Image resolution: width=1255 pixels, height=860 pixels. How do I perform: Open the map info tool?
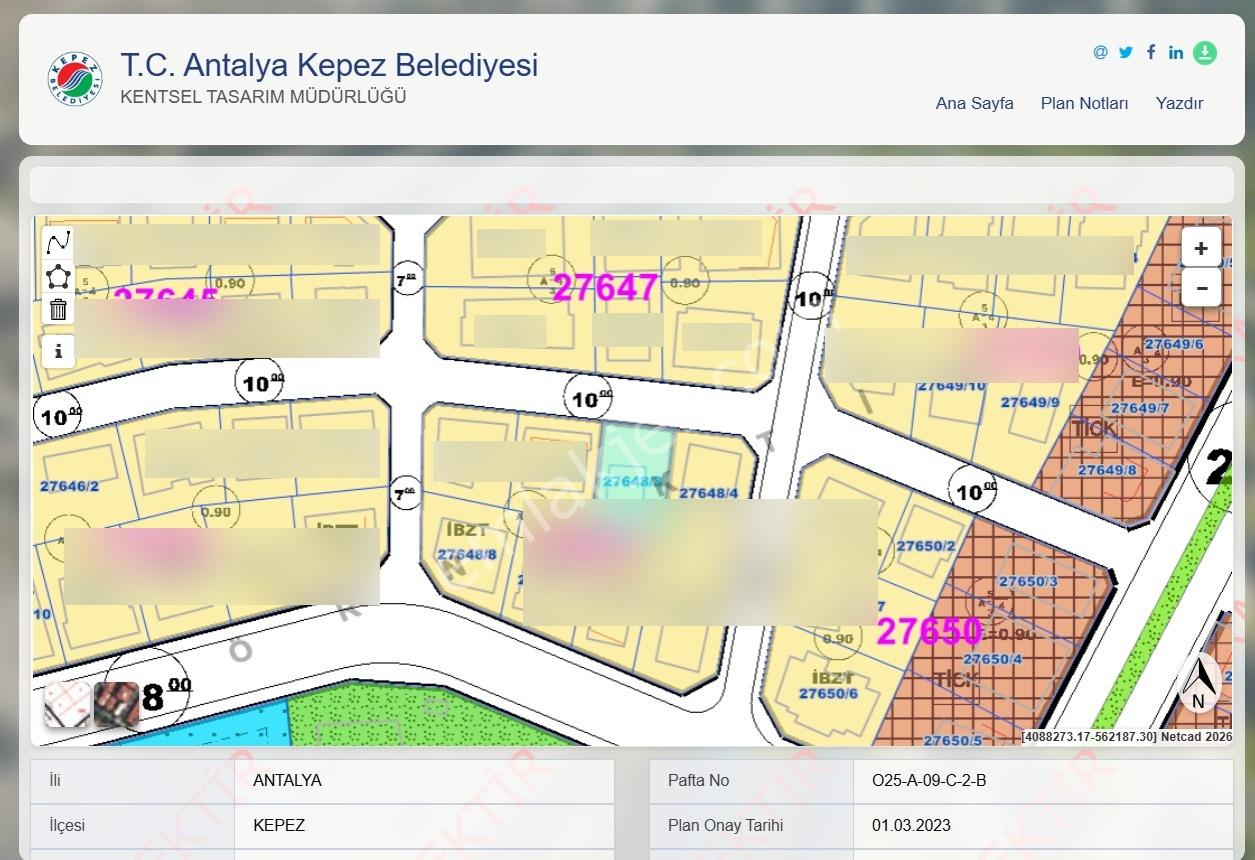point(59,351)
